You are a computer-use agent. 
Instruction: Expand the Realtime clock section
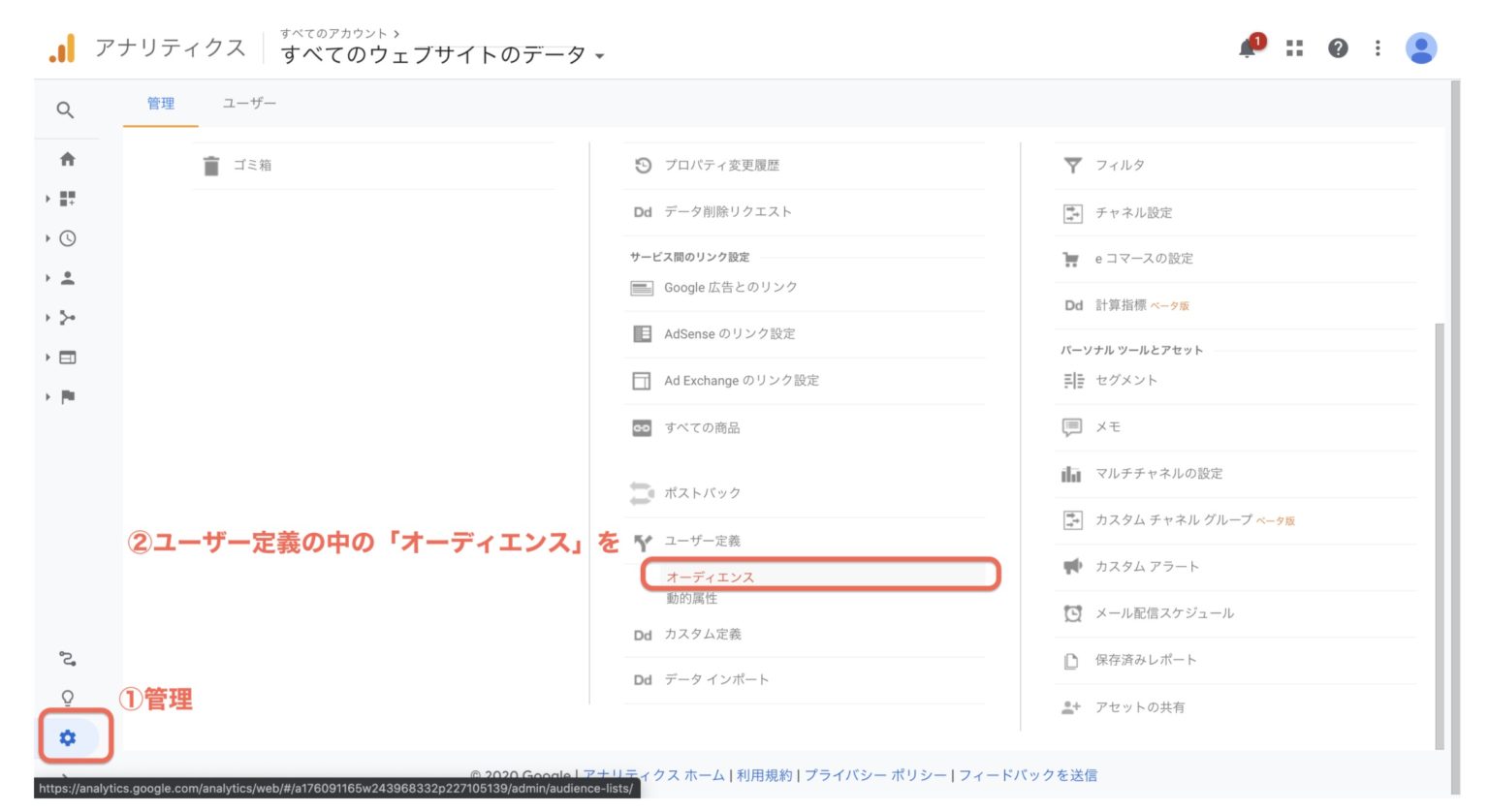(x=67, y=238)
